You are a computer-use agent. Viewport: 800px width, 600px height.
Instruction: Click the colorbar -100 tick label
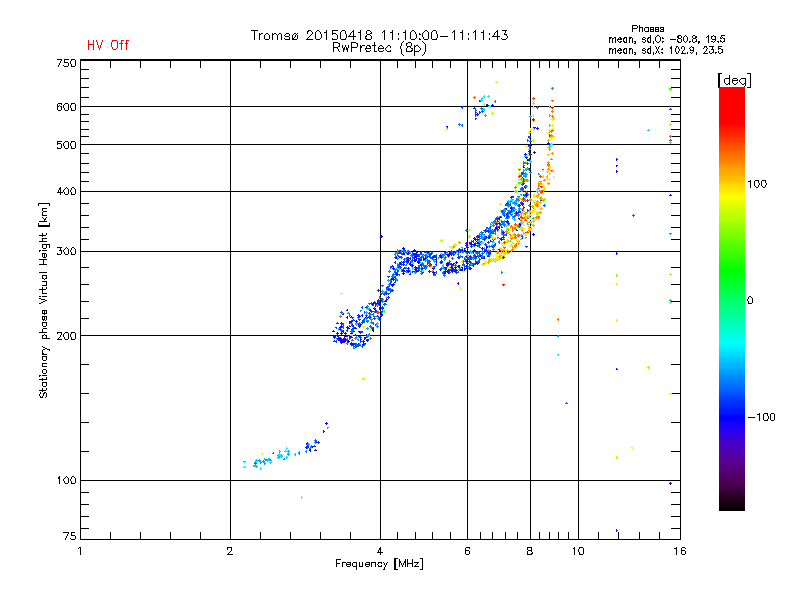(x=761, y=417)
